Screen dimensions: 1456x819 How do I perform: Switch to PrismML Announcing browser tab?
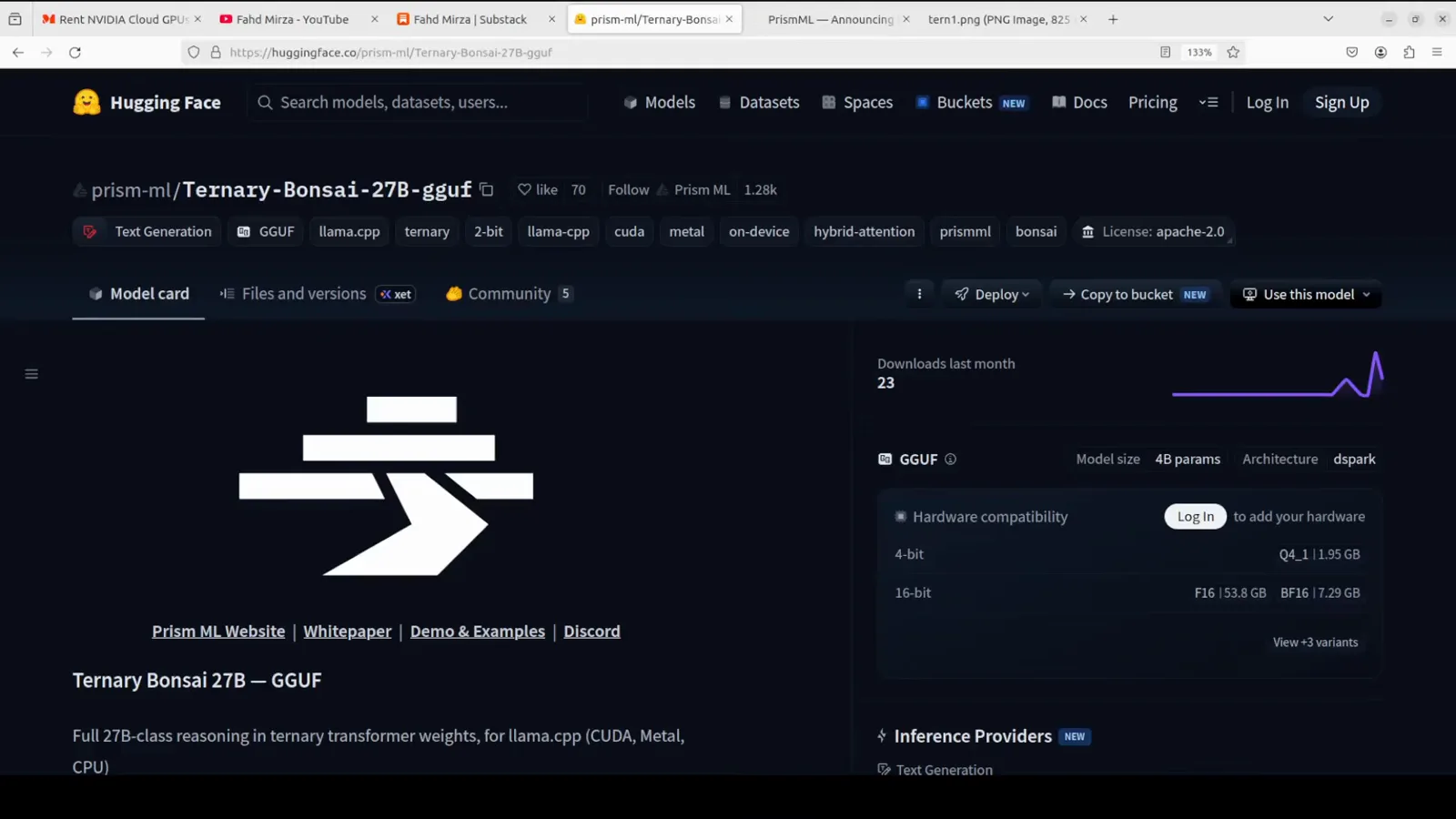tap(831, 19)
